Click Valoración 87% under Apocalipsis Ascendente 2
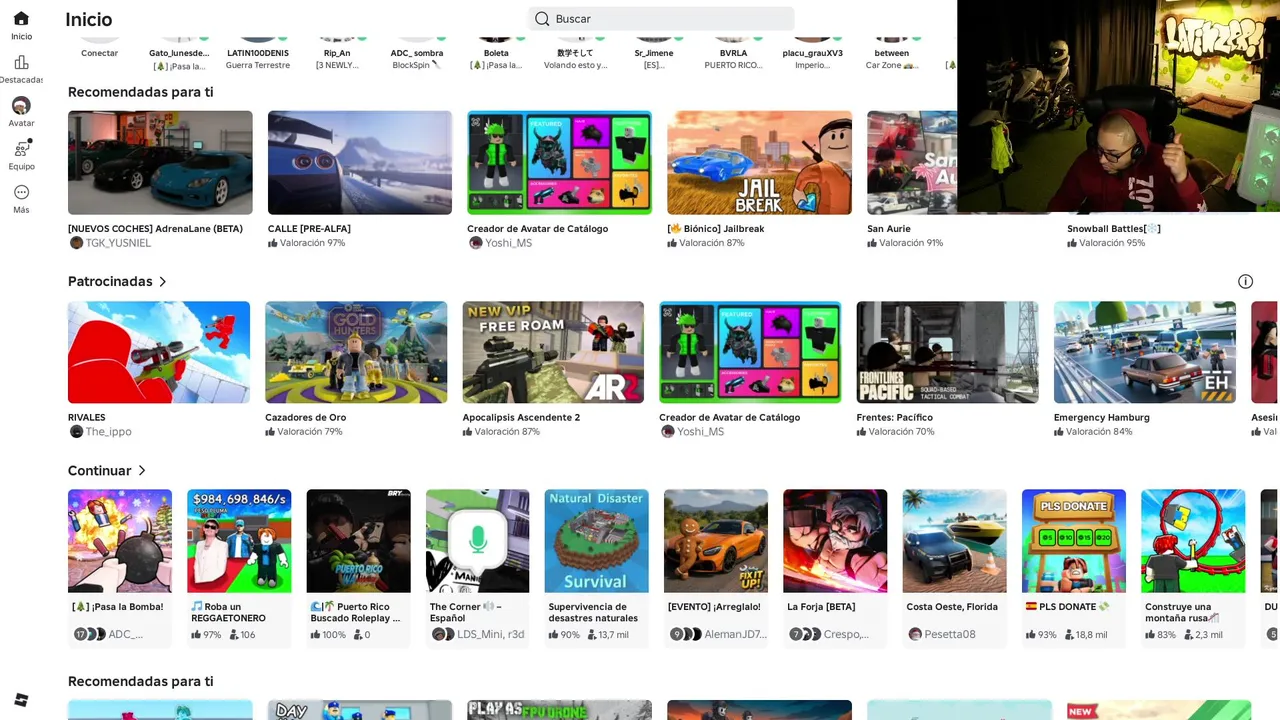 [x=507, y=432]
